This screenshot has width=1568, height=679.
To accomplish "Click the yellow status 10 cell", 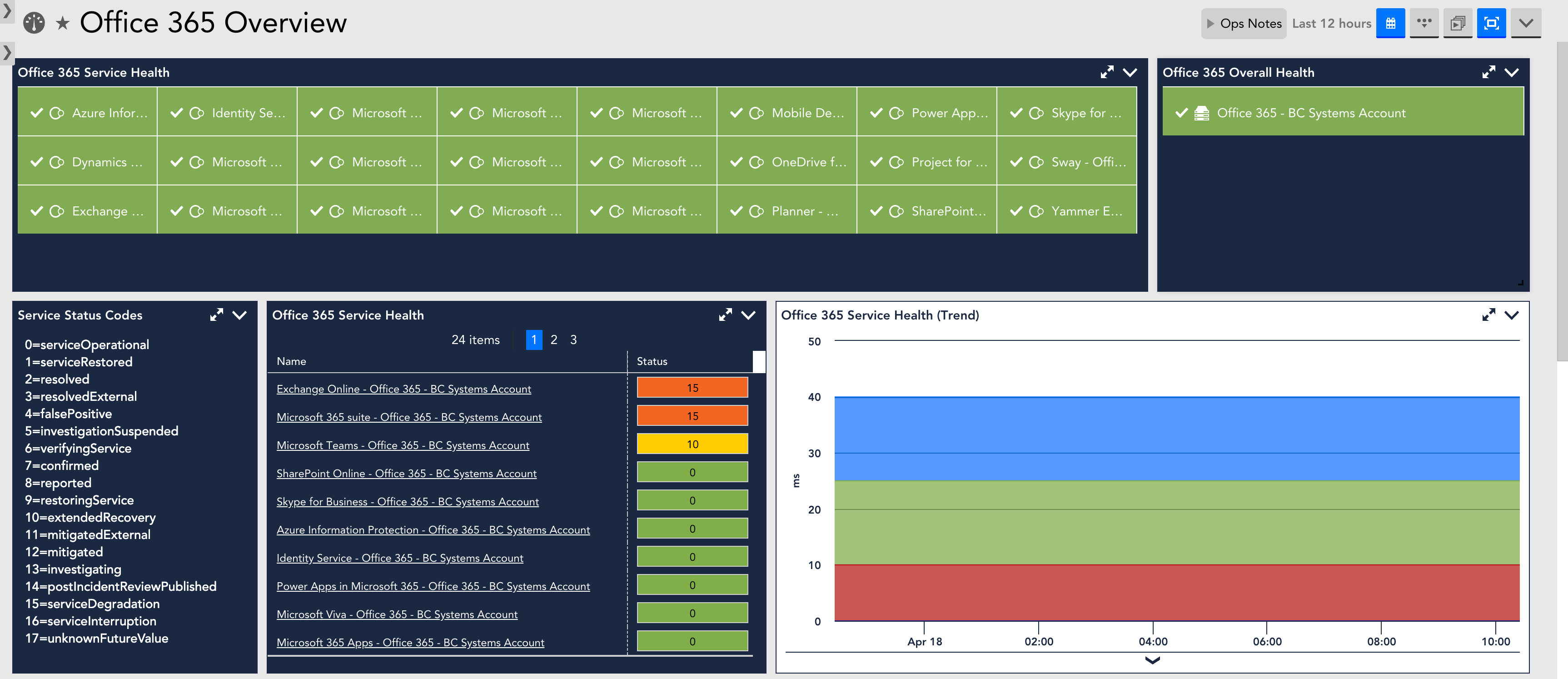I will point(692,444).
